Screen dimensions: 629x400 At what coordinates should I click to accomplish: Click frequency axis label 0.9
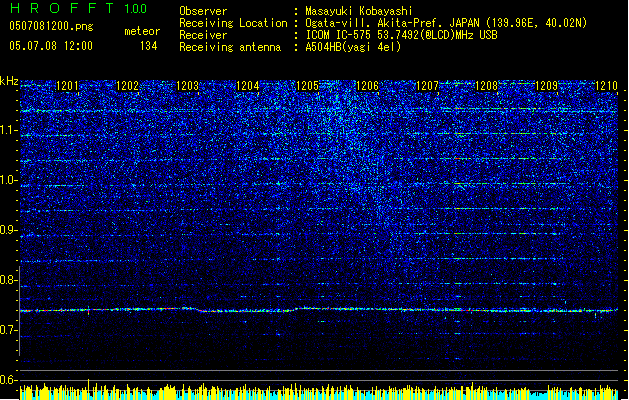coord(9,230)
